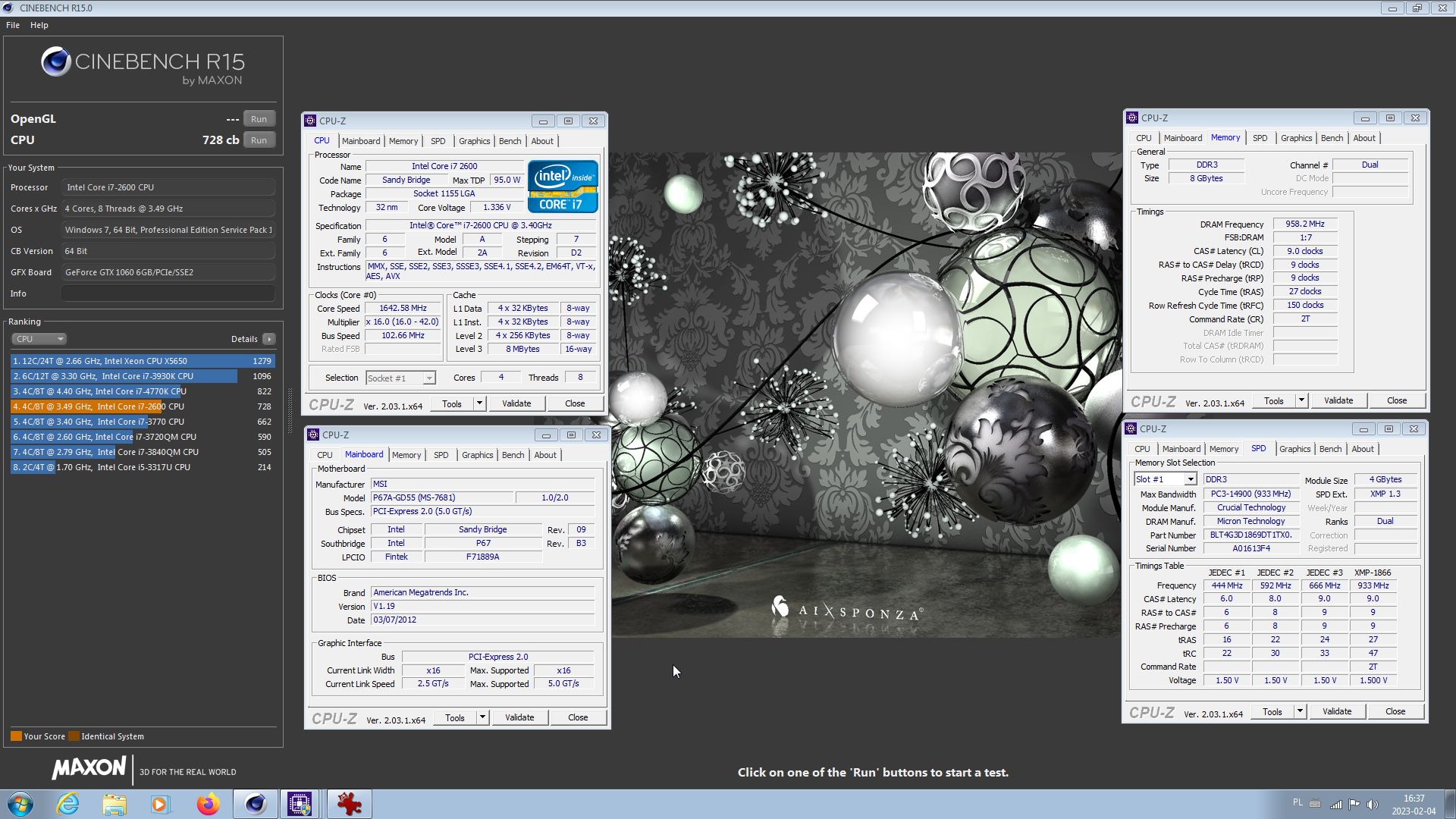Image resolution: width=1456 pixels, height=819 pixels.
Task: Click CPU-Z title icon in Mainboard window
Action: coord(313,435)
